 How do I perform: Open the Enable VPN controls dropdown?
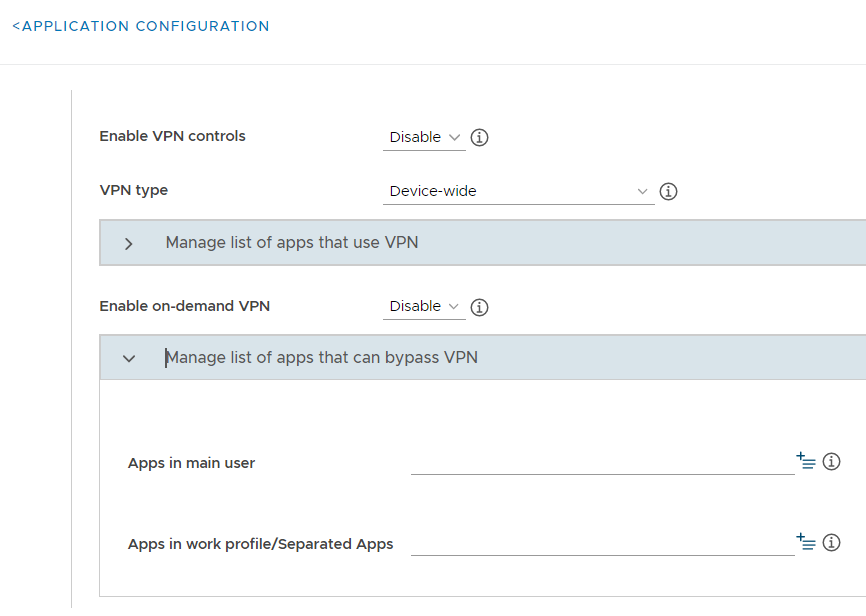(424, 138)
